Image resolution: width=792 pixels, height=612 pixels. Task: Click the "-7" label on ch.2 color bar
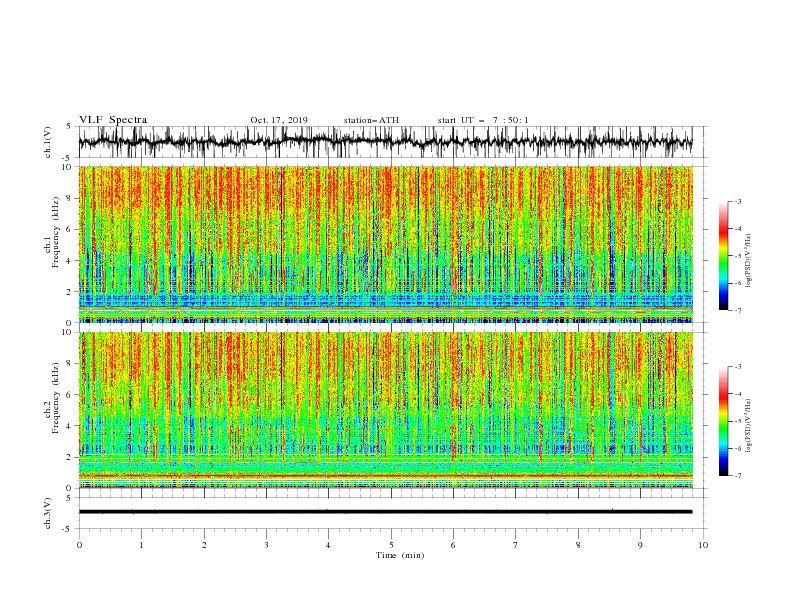(x=738, y=476)
